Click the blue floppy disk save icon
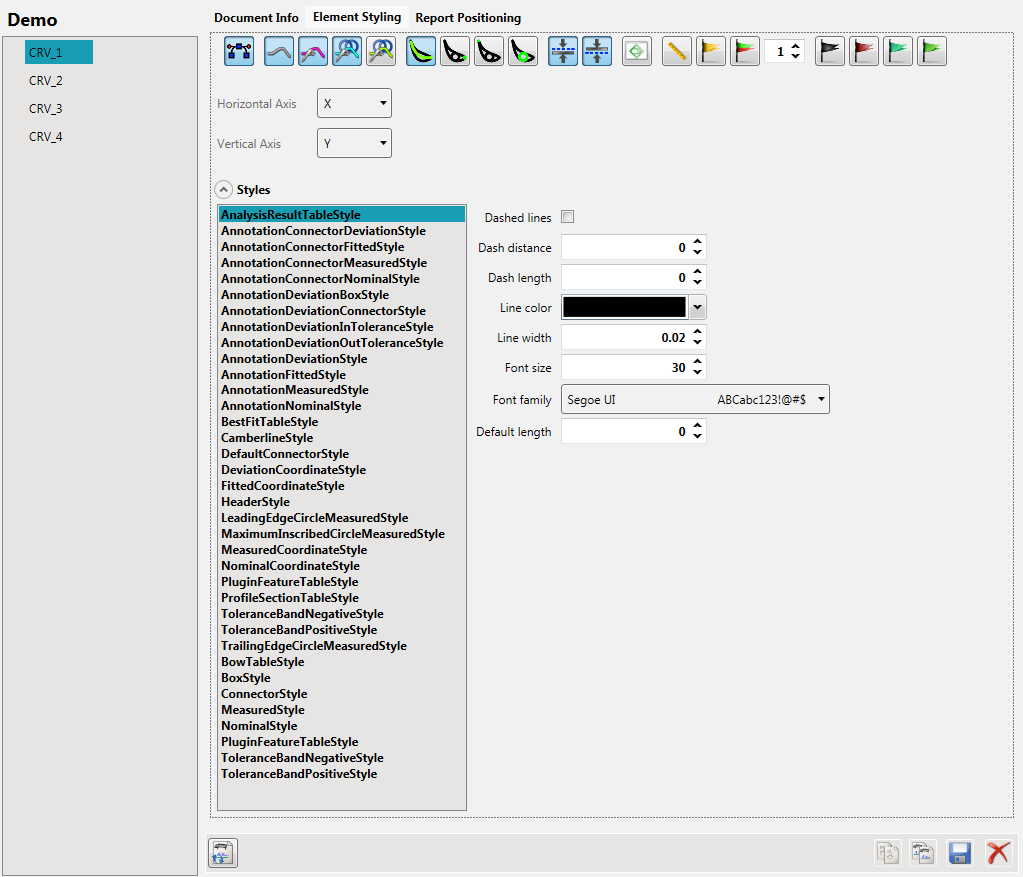Image resolution: width=1023 pixels, height=877 pixels. pos(960,853)
